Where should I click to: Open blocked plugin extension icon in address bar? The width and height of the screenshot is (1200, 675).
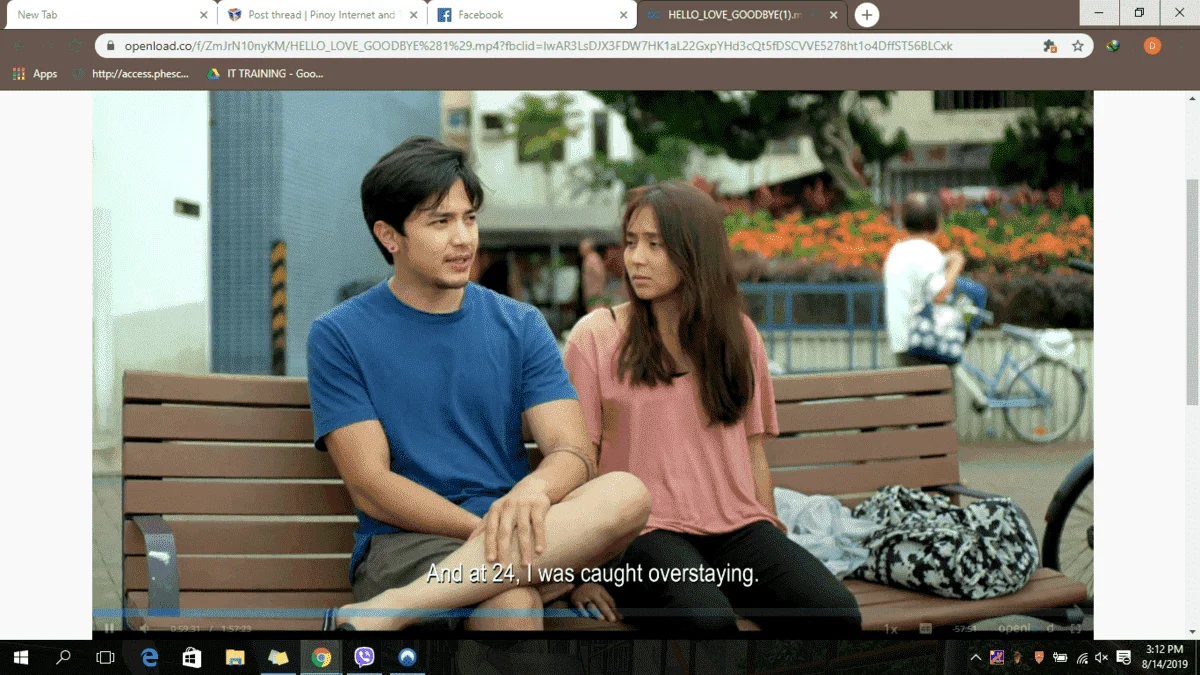pos(1049,46)
